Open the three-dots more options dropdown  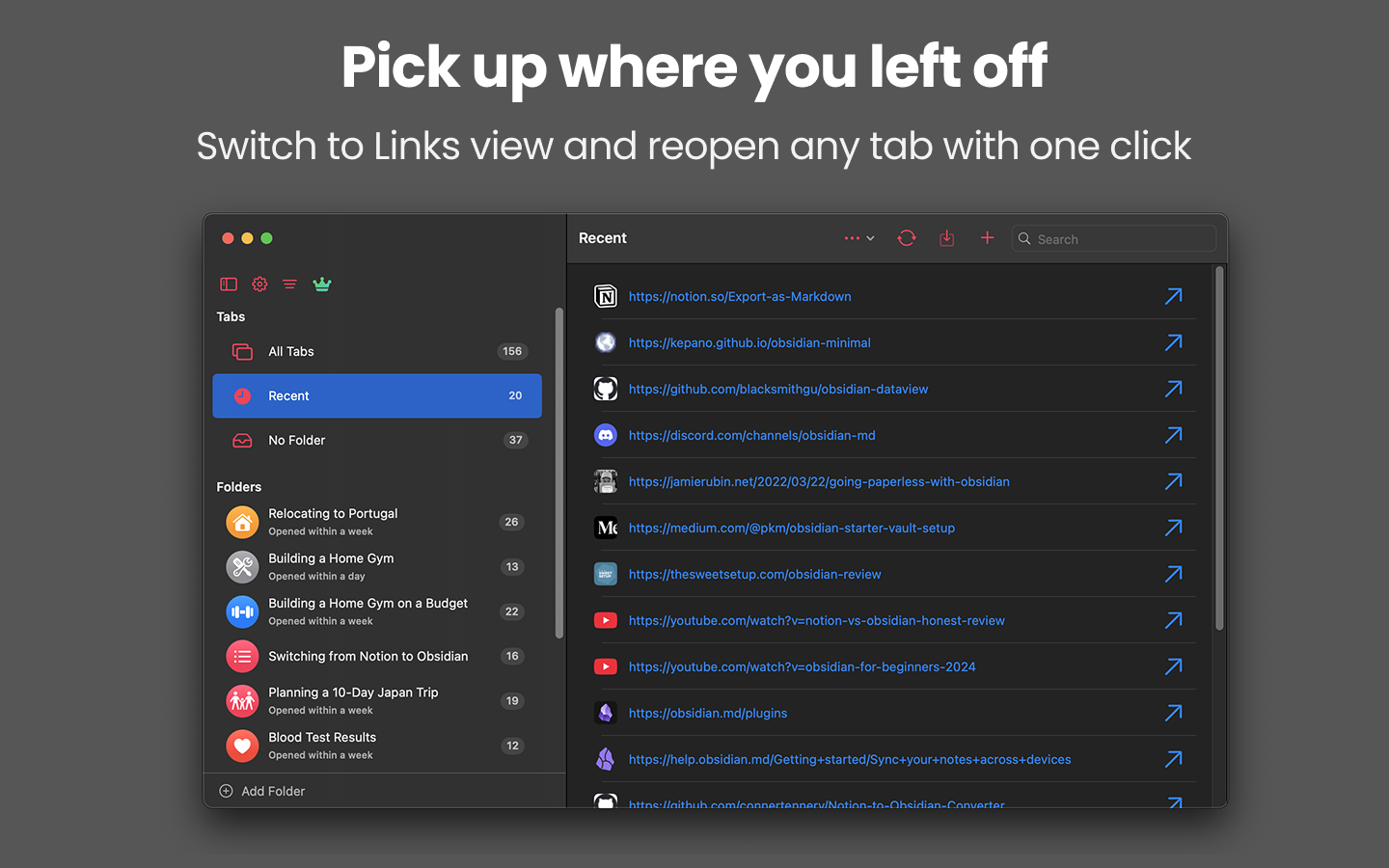858,238
